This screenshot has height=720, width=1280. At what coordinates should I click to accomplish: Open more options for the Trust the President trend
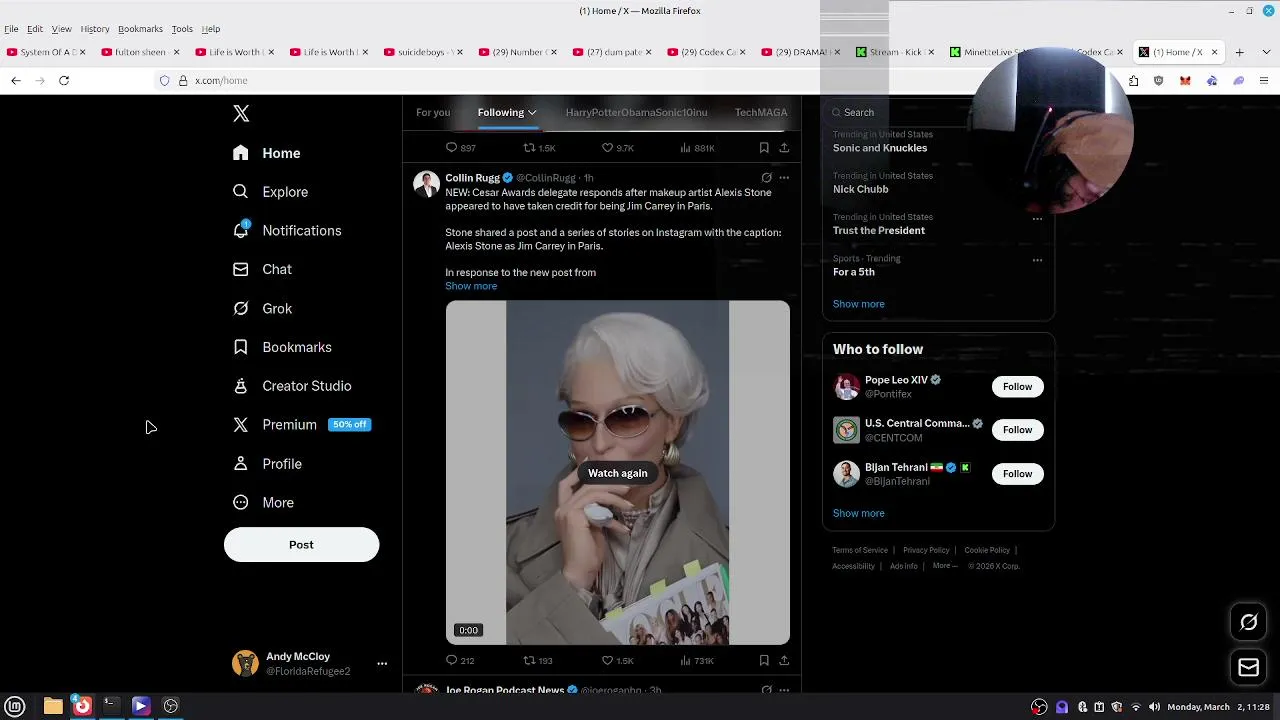pyautogui.click(x=1037, y=218)
